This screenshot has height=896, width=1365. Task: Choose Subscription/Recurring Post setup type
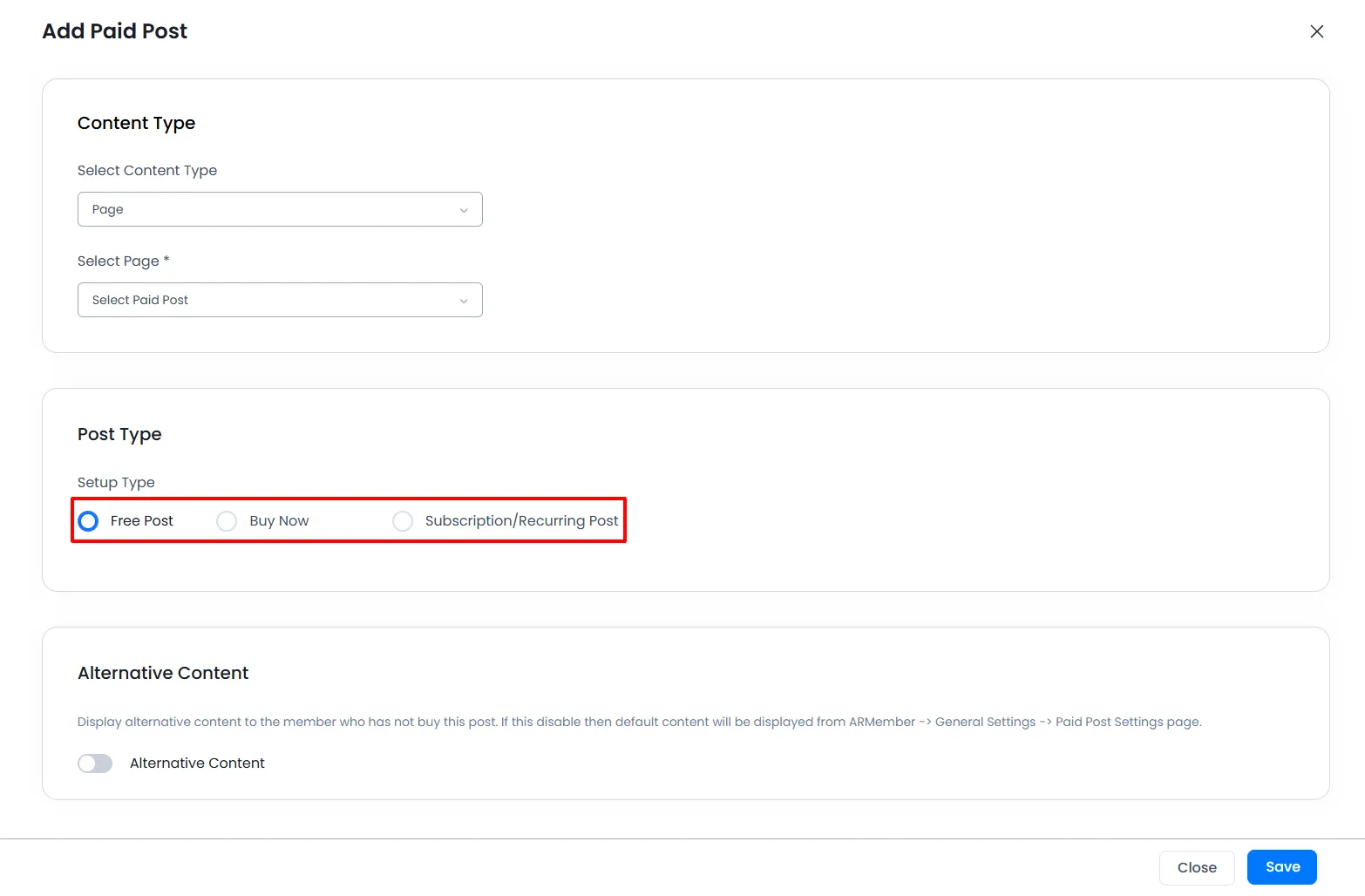[x=403, y=520]
